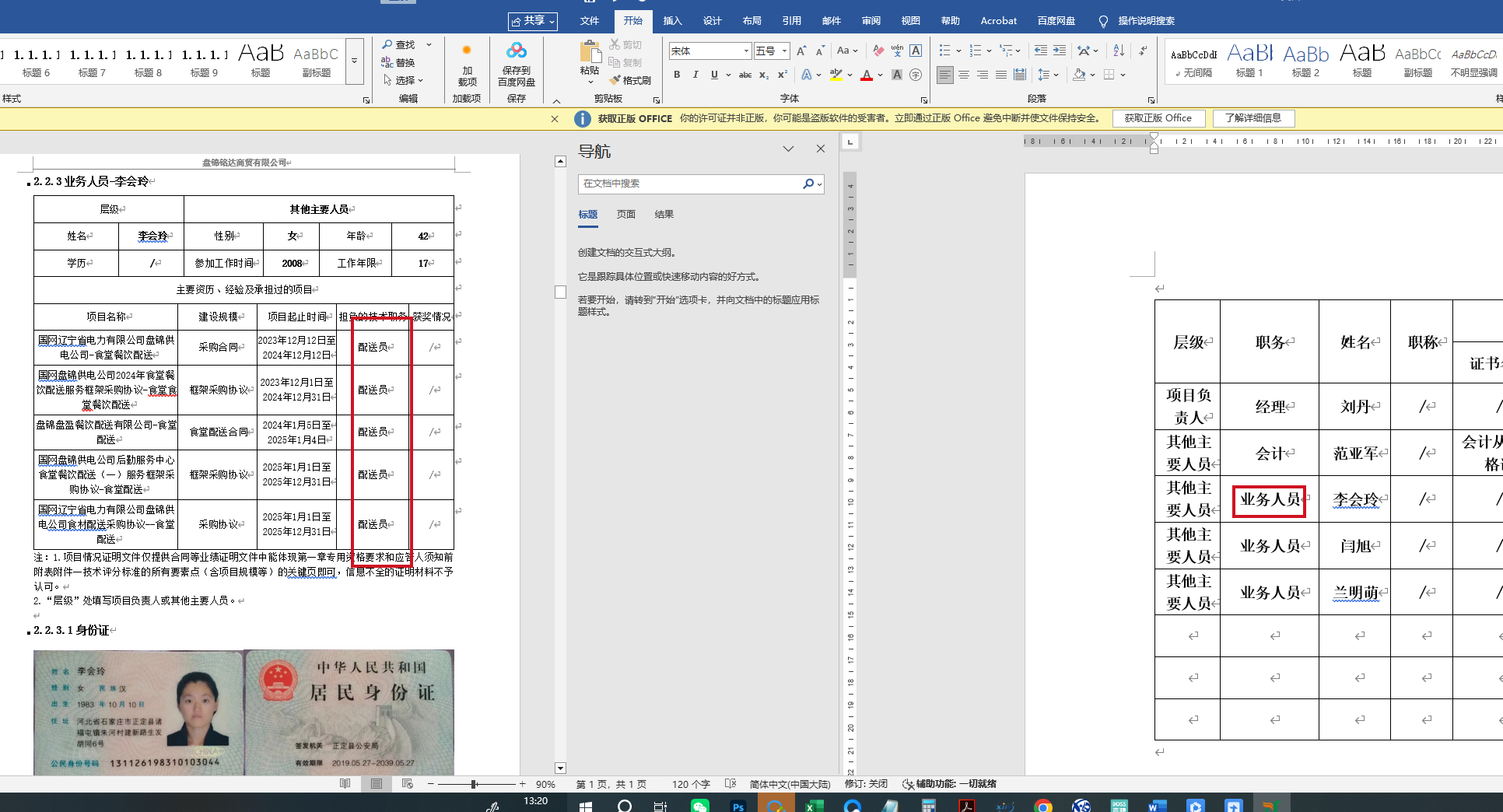Click the zoom slider in status bar
Viewport: 1503px width, 812px height.
(474, 784)
